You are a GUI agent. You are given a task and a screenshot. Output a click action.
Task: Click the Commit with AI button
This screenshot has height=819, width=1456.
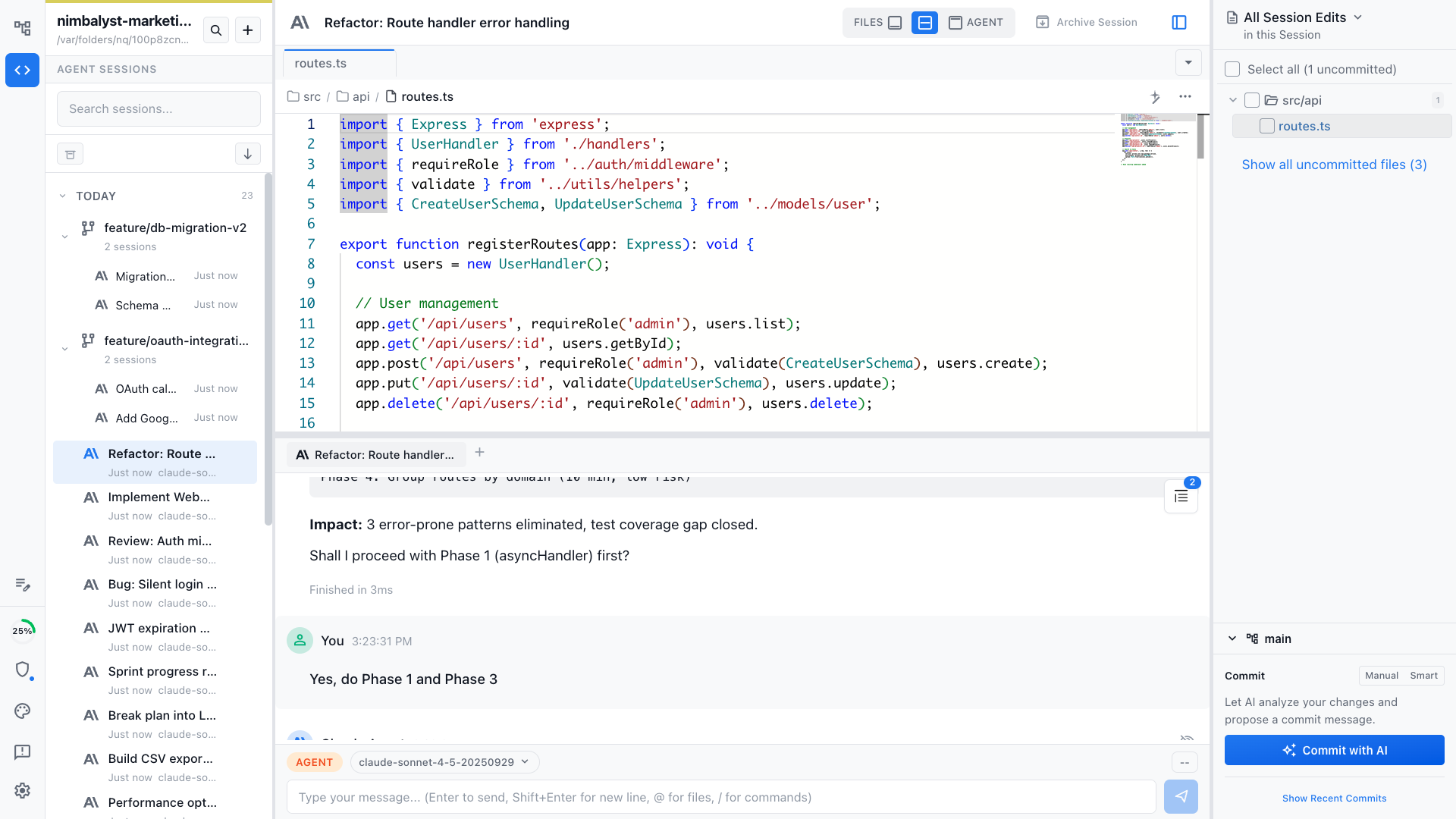[x=1334, y=750]
